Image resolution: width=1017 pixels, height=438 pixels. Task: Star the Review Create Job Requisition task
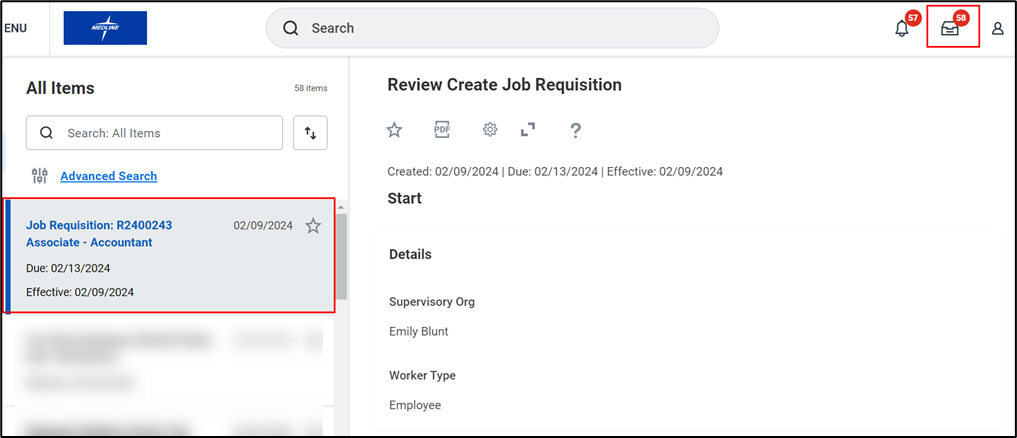(x=394, y=129)
